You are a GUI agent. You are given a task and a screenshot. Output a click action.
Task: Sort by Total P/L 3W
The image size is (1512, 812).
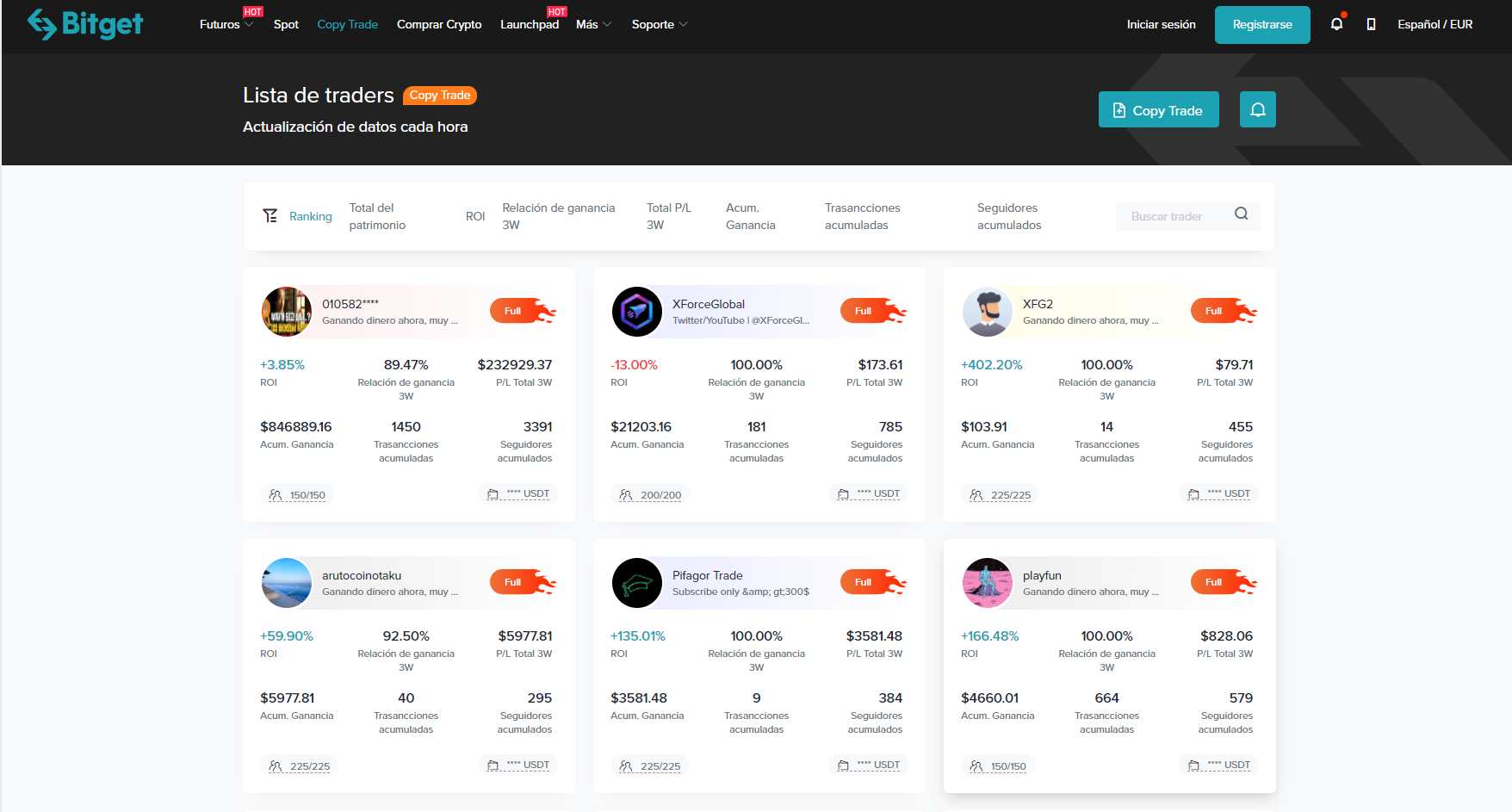point(669,216)
